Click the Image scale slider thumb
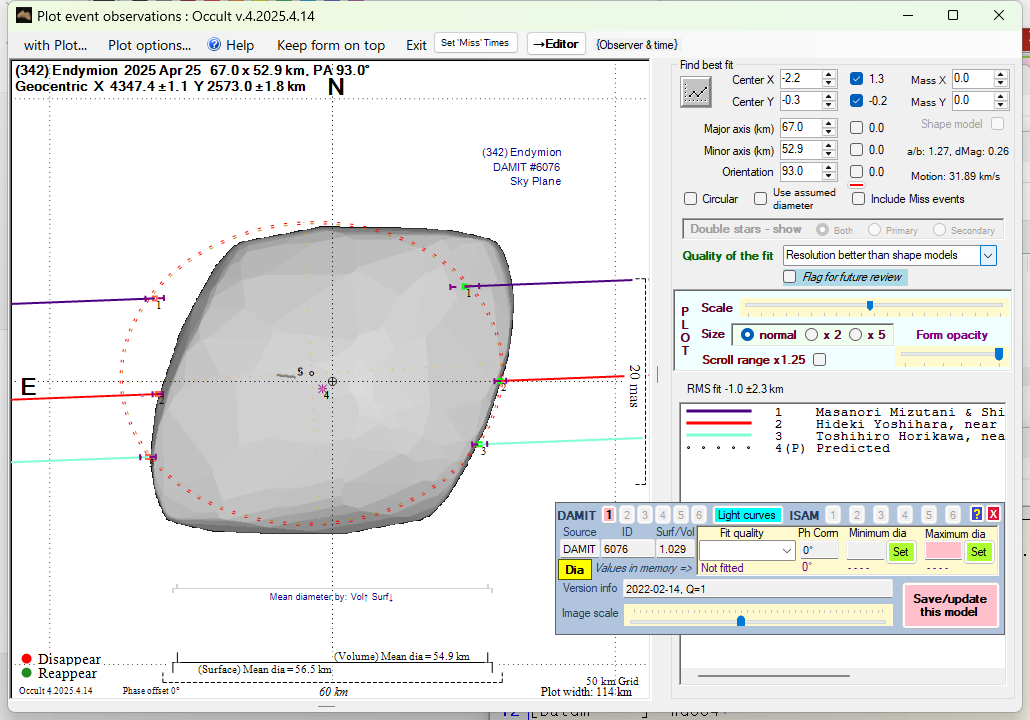This screenshot has width=1030, height=720. (741, 621)
